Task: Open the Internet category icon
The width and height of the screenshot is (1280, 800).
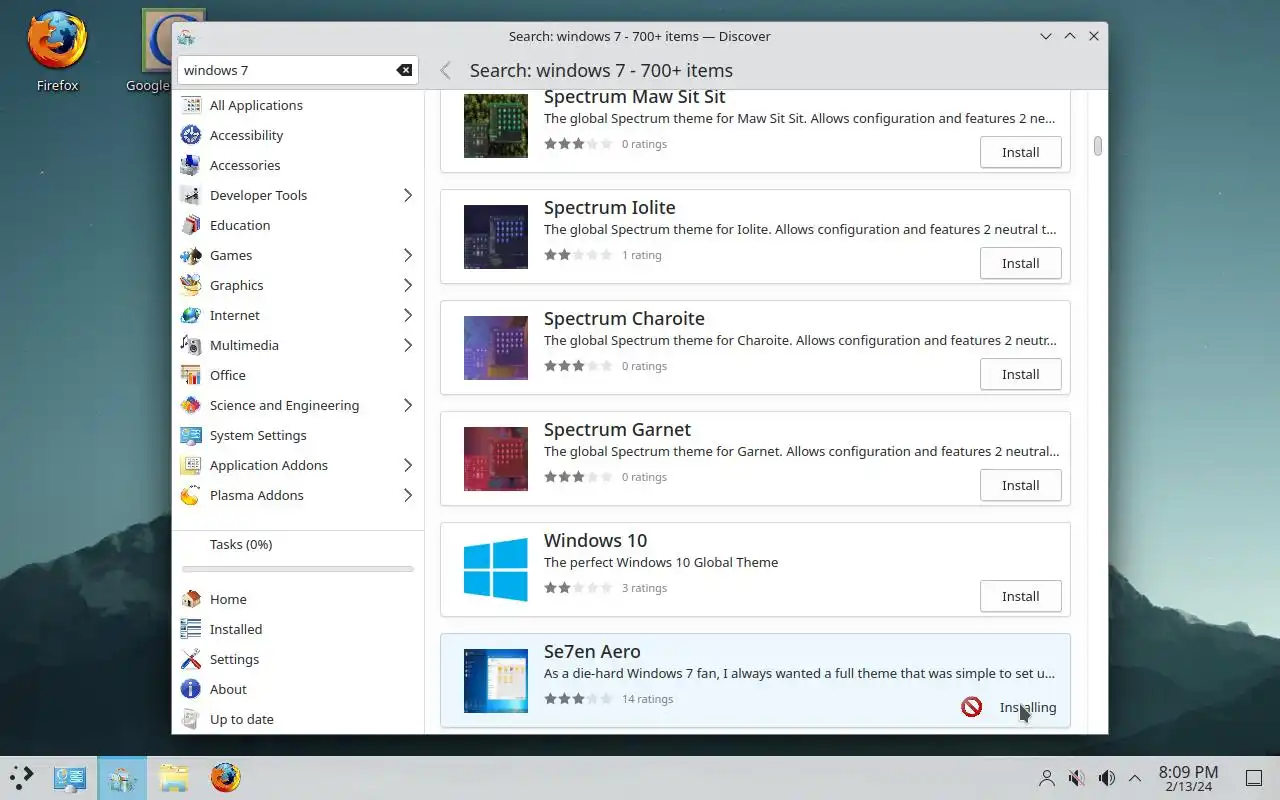Action: point(191,315)
